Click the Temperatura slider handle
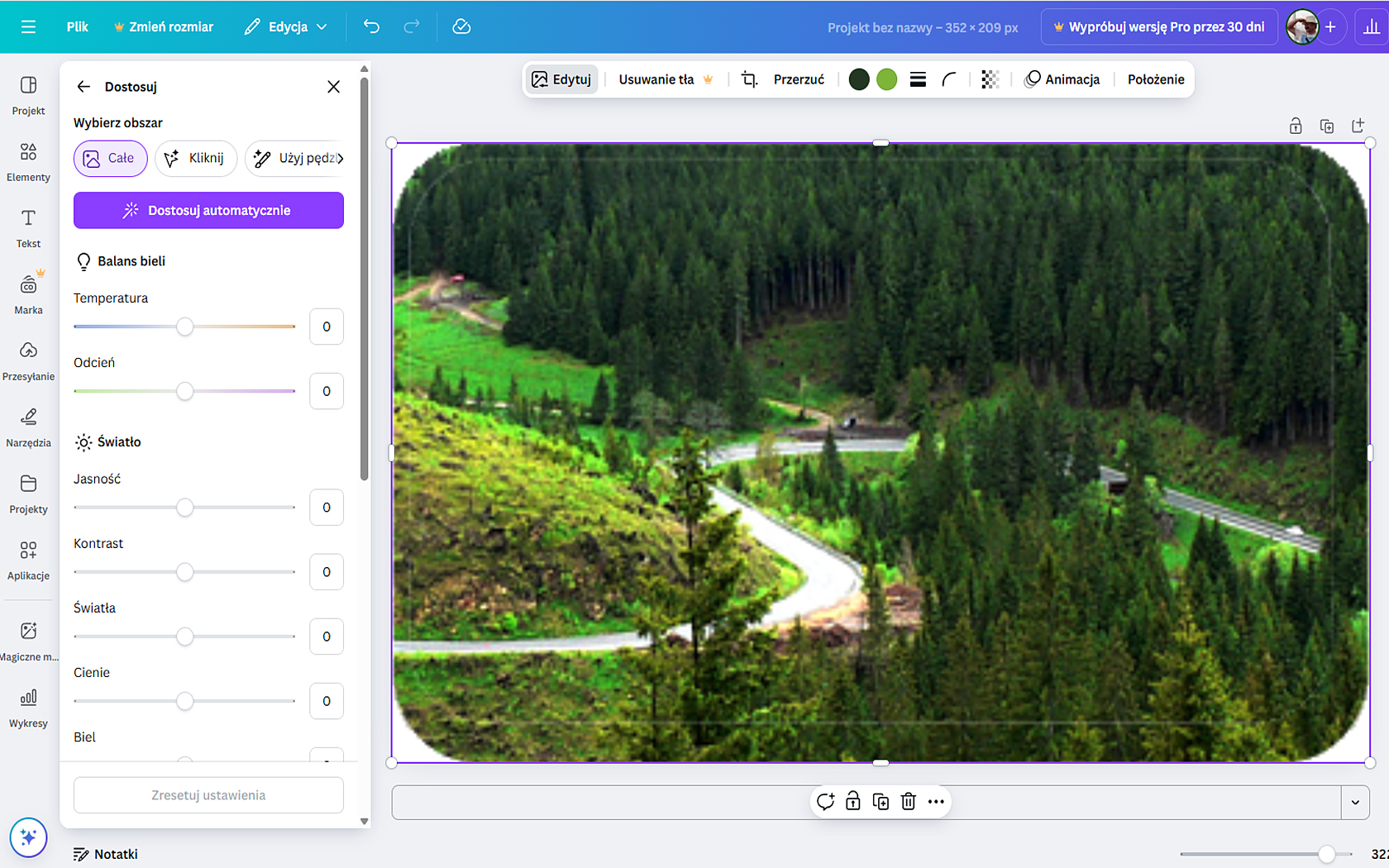Screen dimensions: 1389x868 click(x=185, y=327)
